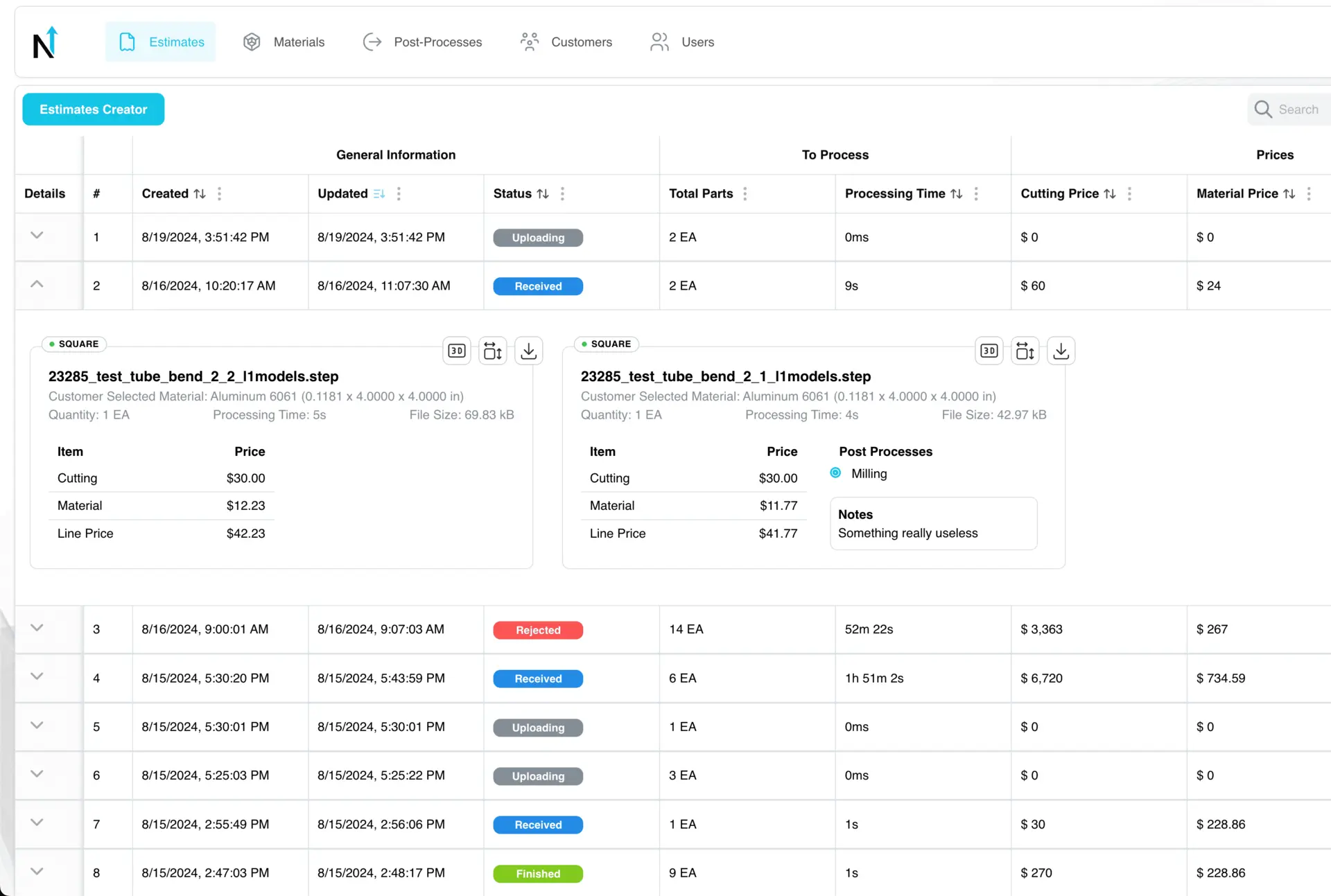The width and height of the screenshot is (1331, 896).
Task: Click the Estimates Creator button
Action: point(94,109)
